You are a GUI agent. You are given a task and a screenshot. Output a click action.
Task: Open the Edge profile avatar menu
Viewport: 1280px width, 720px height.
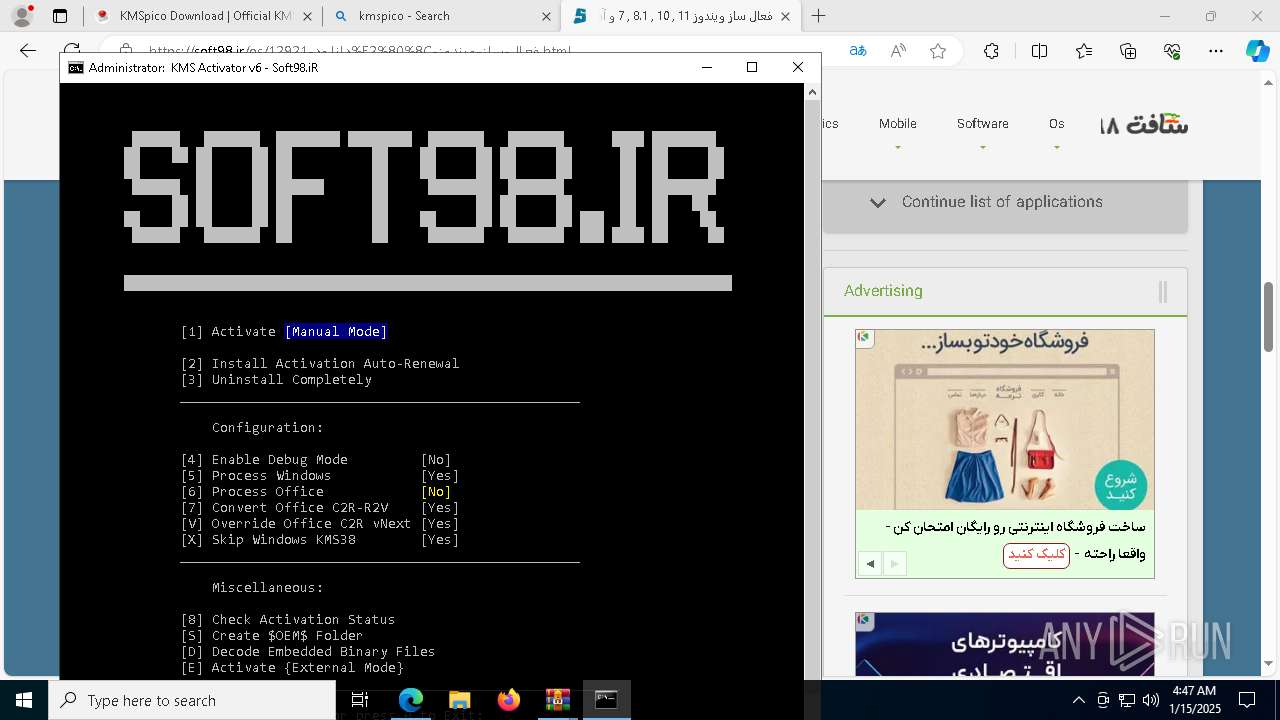point(22,16)
